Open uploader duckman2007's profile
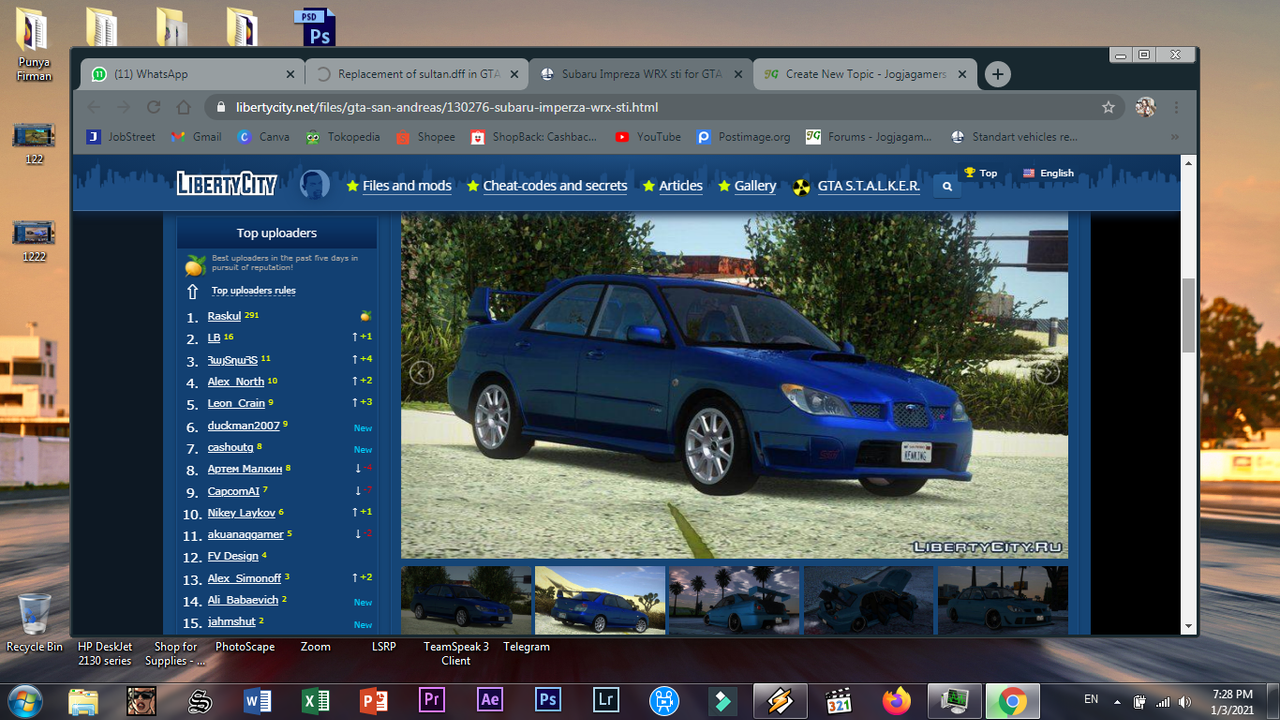Screen dimensions: 1280x720 click(x=244, y=426)
